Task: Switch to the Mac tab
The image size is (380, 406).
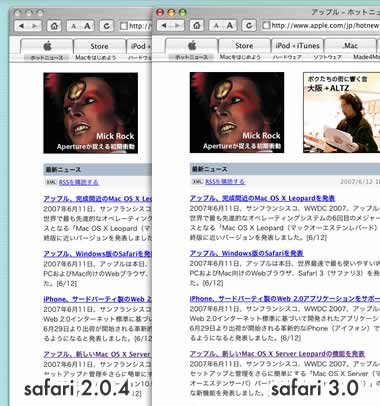Action: (x=350, y=46)
